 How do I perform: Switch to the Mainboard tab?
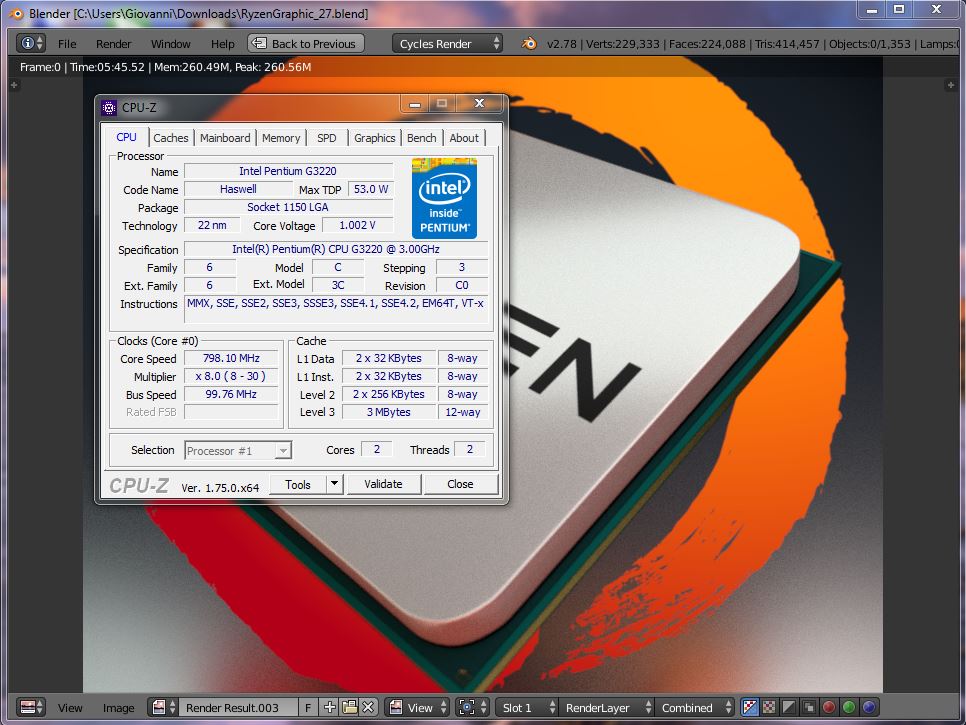[x=225, y=138]
